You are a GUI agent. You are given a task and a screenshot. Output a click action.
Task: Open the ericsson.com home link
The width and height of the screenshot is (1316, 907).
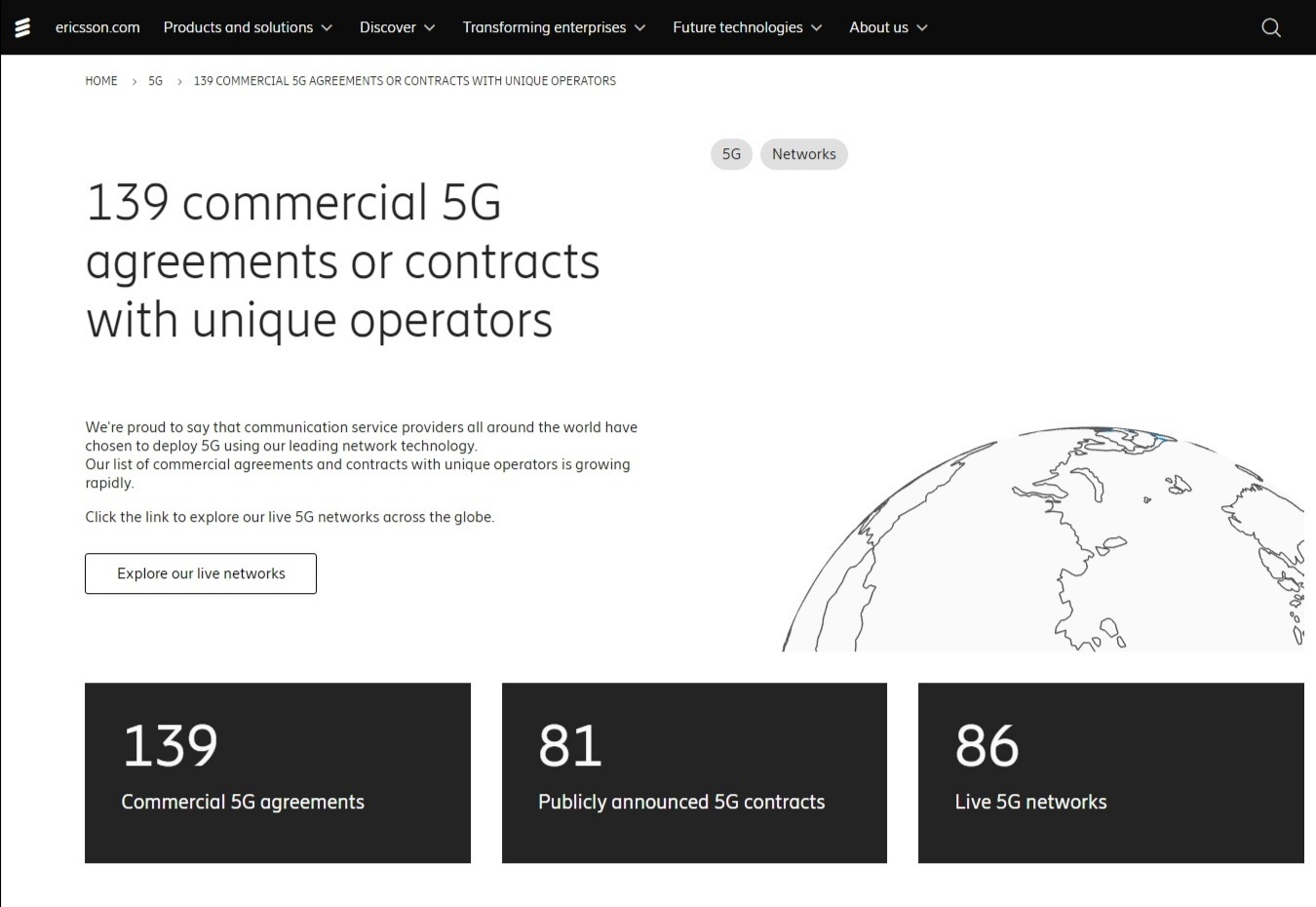[97, 27]
